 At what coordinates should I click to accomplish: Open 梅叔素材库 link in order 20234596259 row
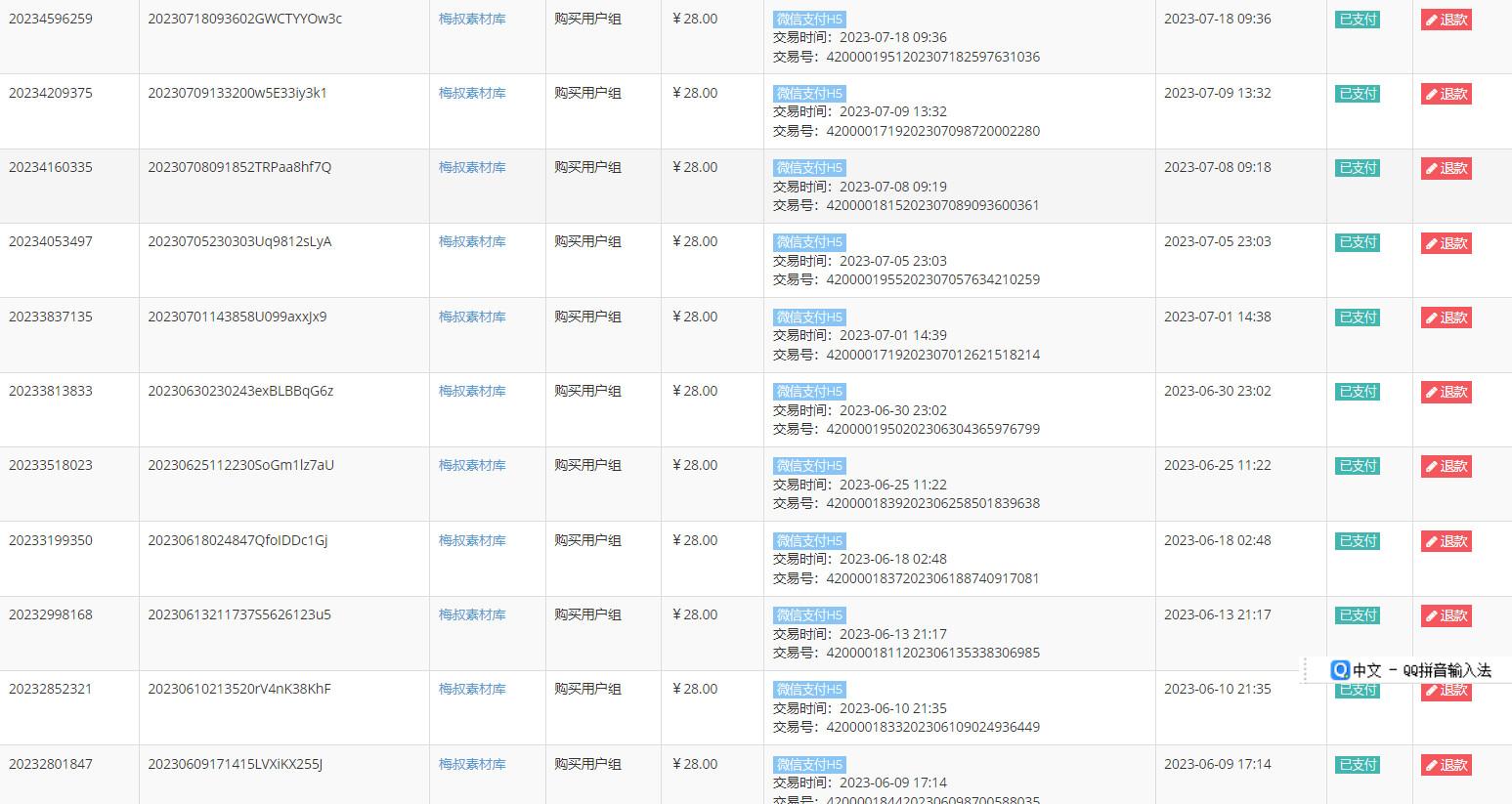point(472,19)
